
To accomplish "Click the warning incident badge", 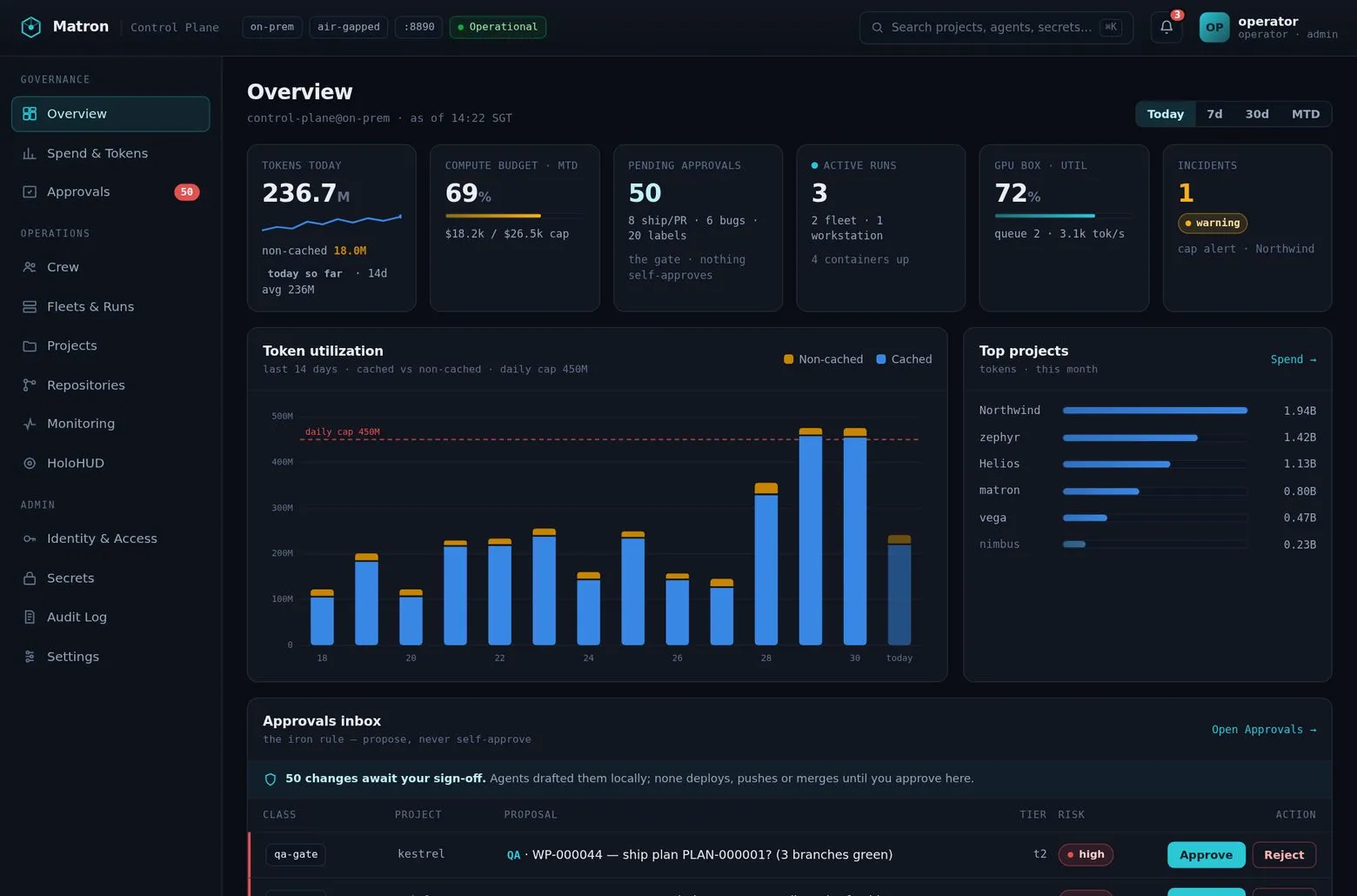I will (x=1213, y=224).
